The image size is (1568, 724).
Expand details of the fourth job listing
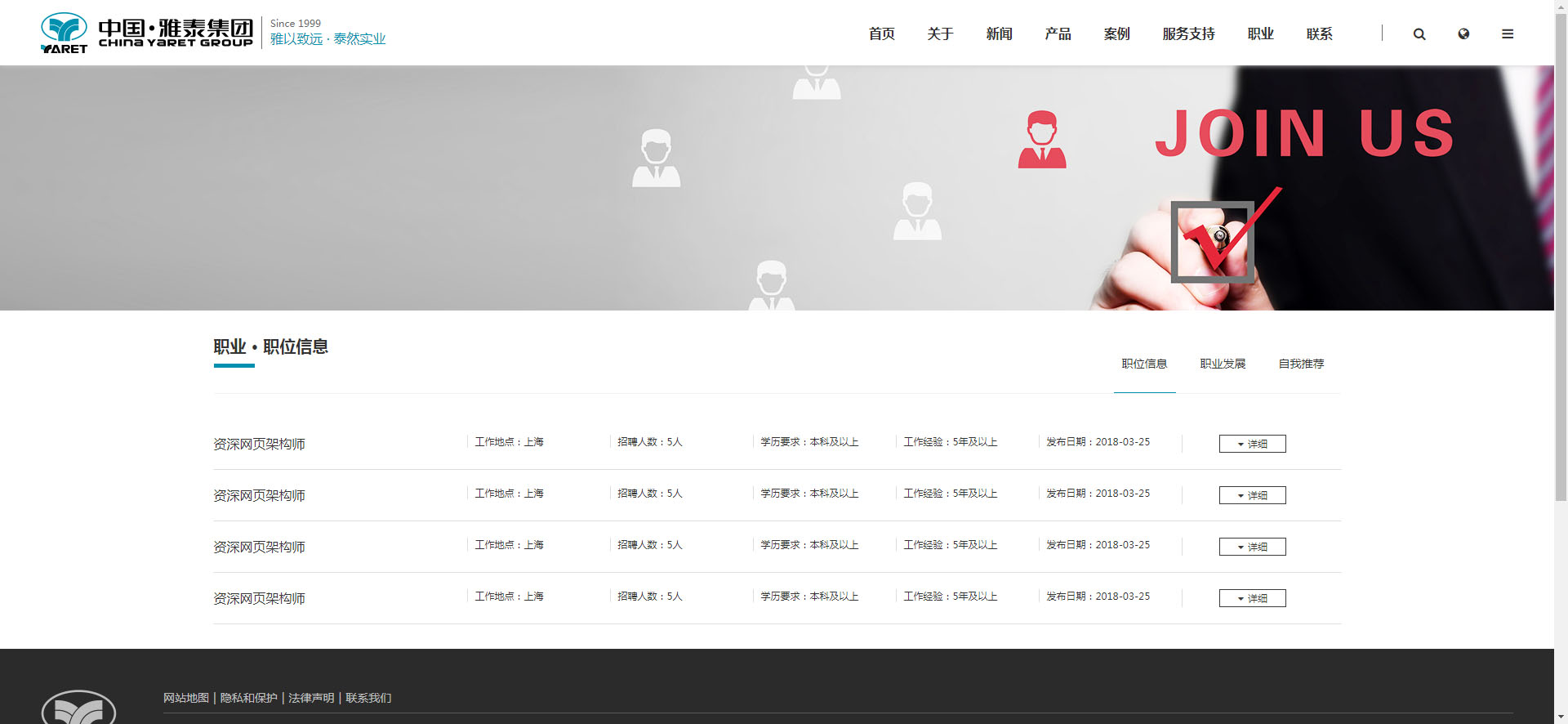point(1252,598)
